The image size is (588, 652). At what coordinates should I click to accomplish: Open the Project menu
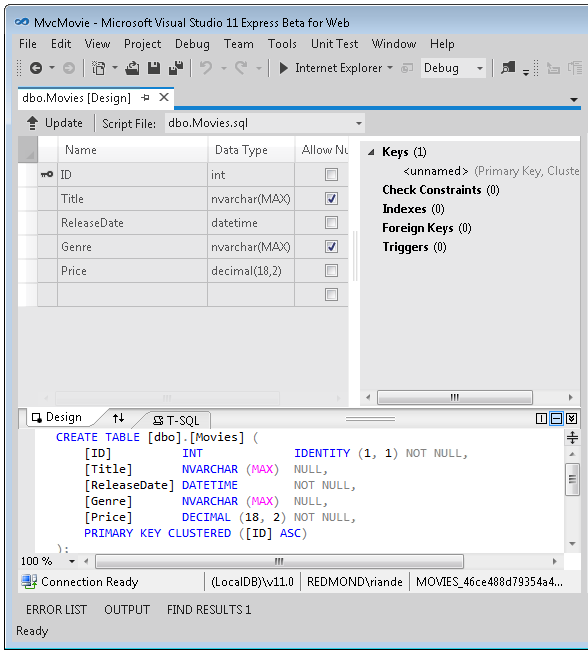click(x=142, y=44)
